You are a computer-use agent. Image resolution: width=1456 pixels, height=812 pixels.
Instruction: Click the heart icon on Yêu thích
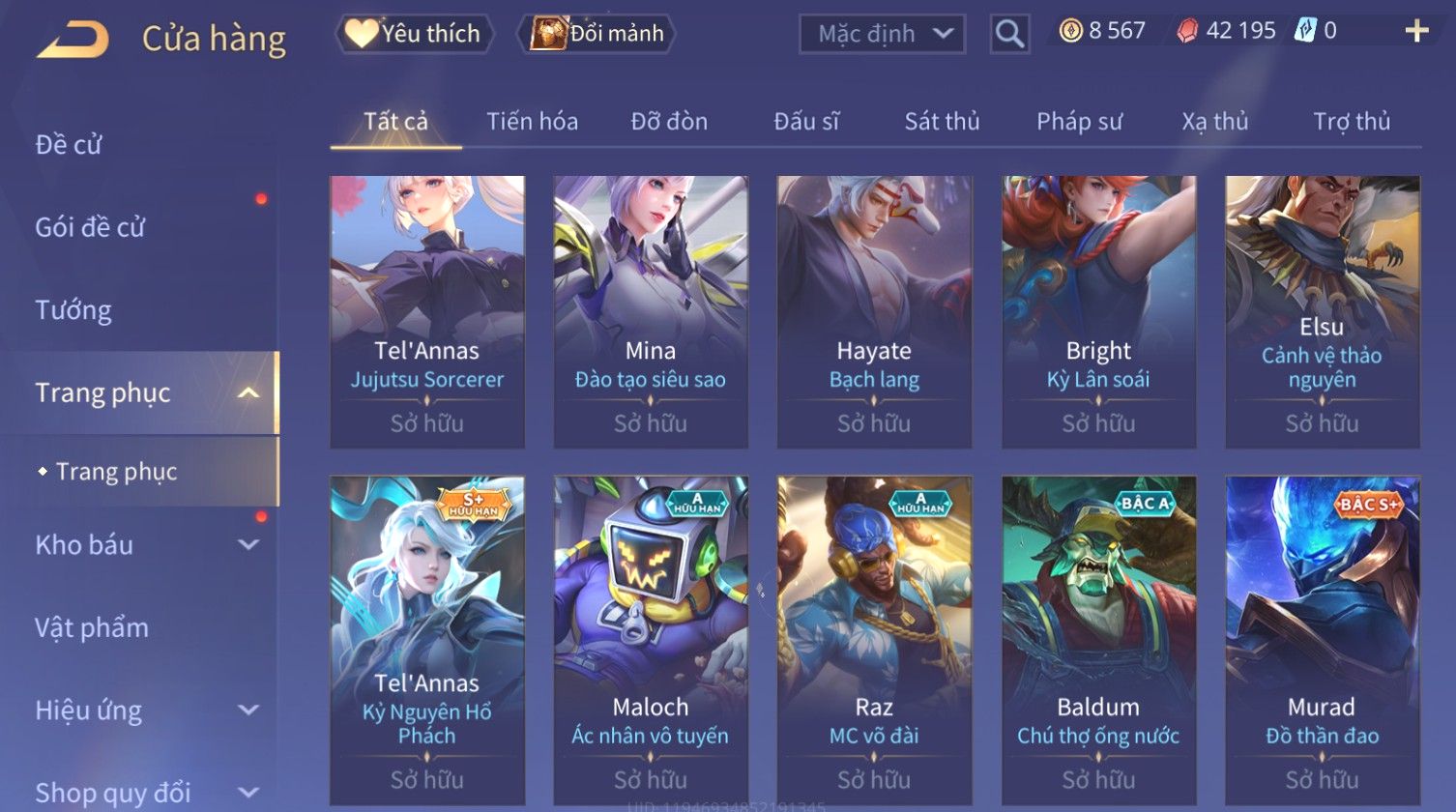point(362,34)
